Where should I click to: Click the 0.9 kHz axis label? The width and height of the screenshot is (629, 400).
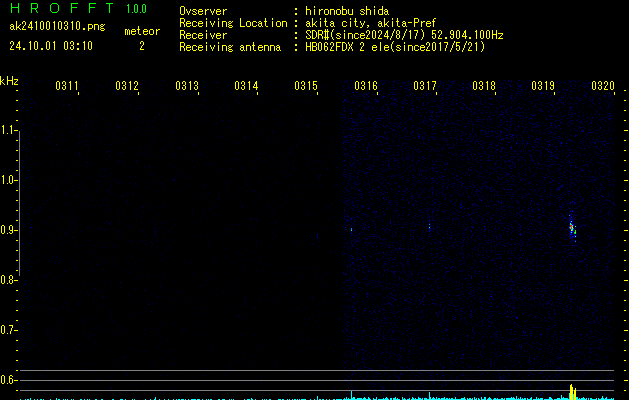coord(9,230)
